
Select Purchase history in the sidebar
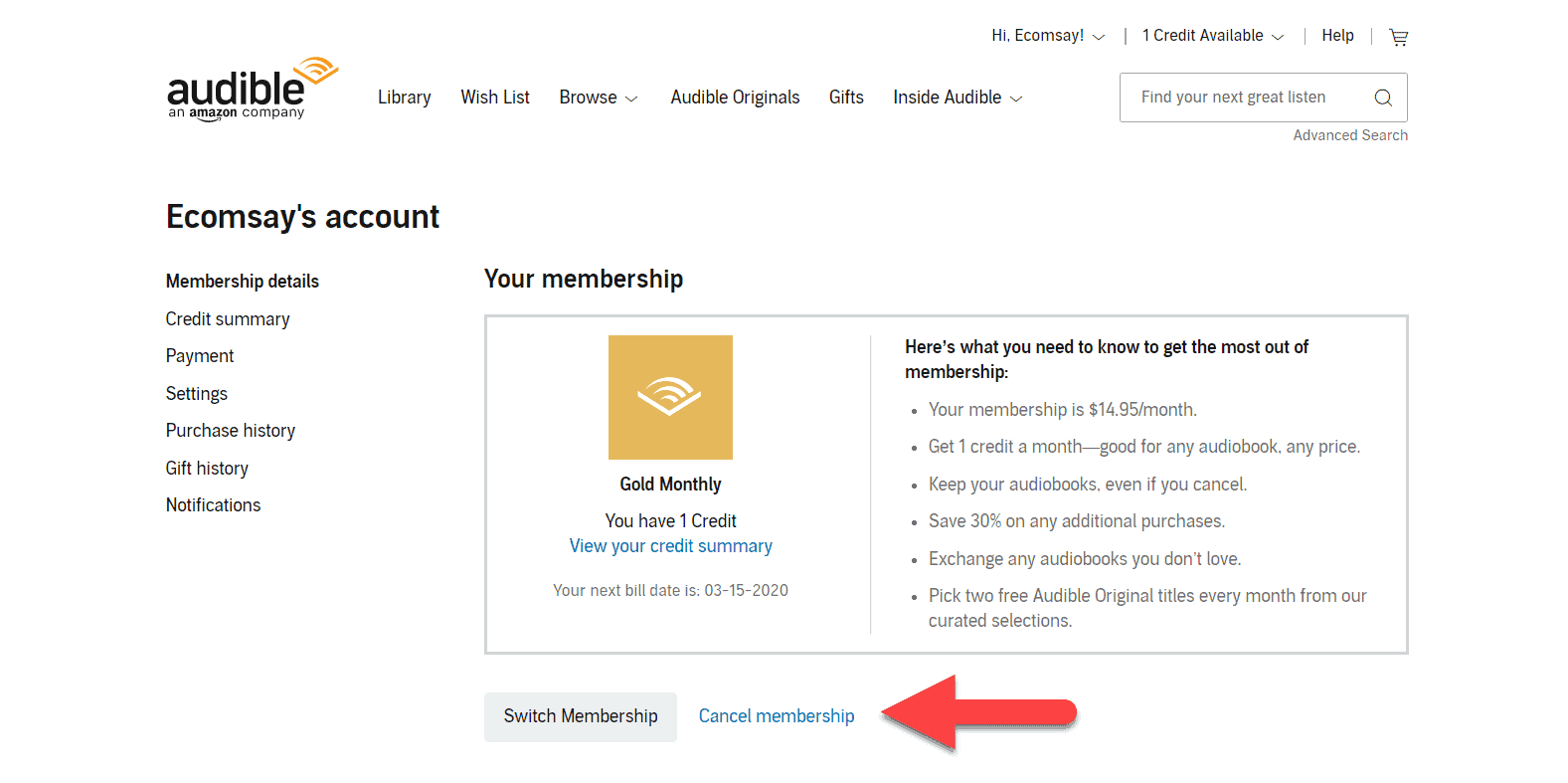[x=230, y=431]
